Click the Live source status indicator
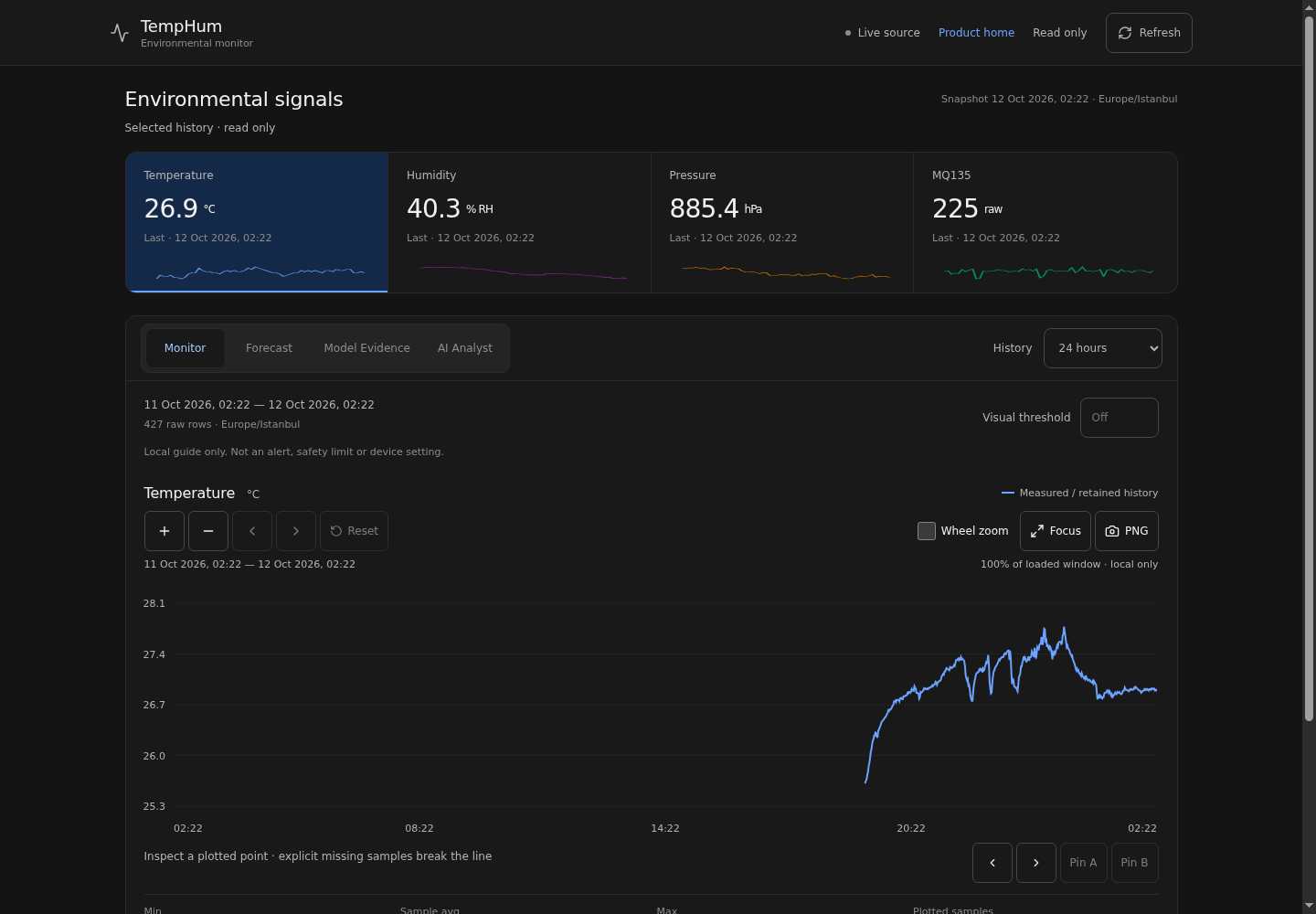1316x914 pixels. (882, 33)
